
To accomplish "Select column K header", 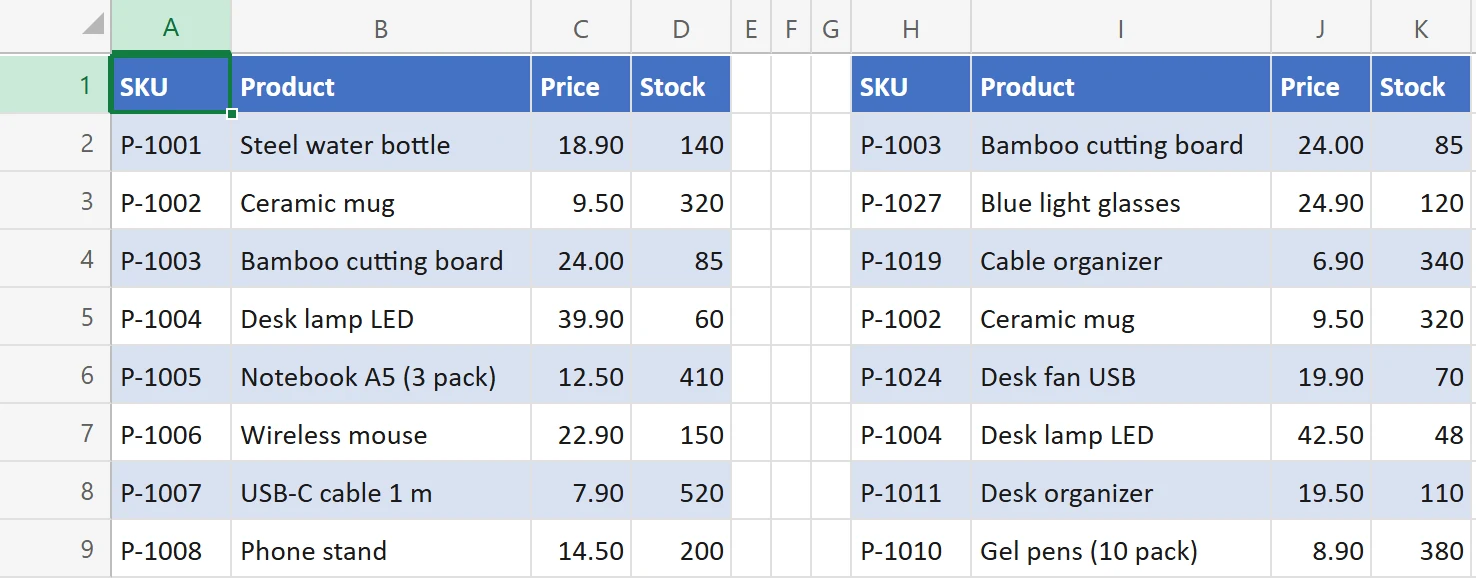I will 1421,27.
